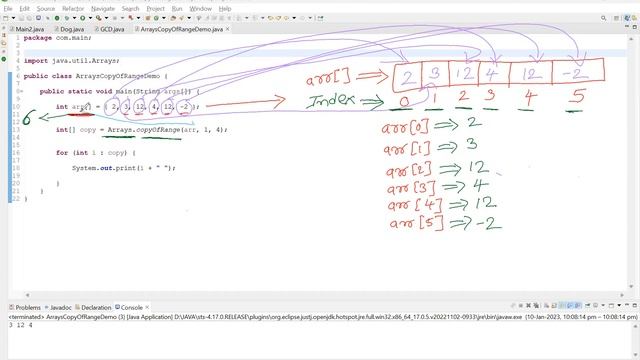The height and width of the screenshot is (360, 640).
Task: Select the active Java perspective icon
Action: [x=627, y=18]
